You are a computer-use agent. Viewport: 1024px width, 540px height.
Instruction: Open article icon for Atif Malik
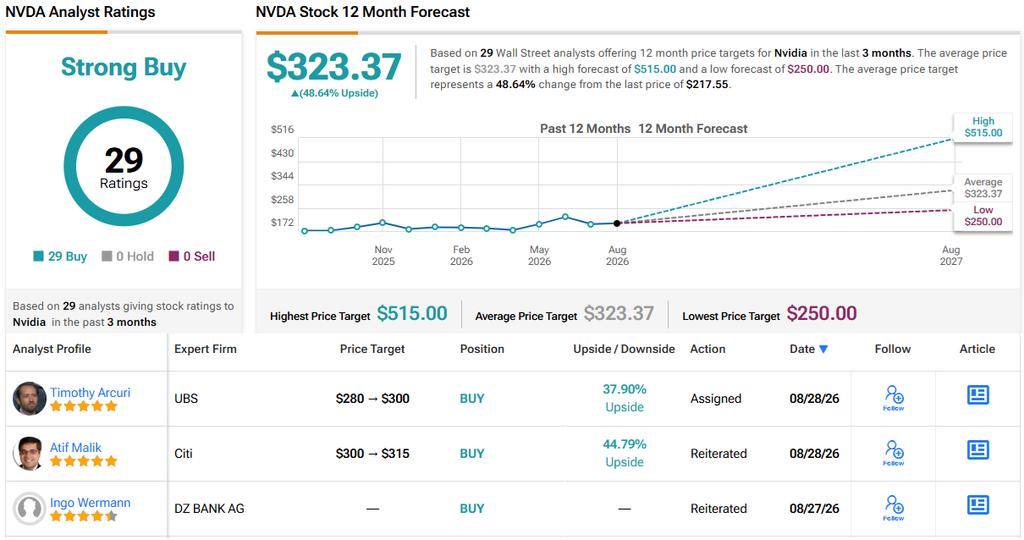tap(978, 450)
